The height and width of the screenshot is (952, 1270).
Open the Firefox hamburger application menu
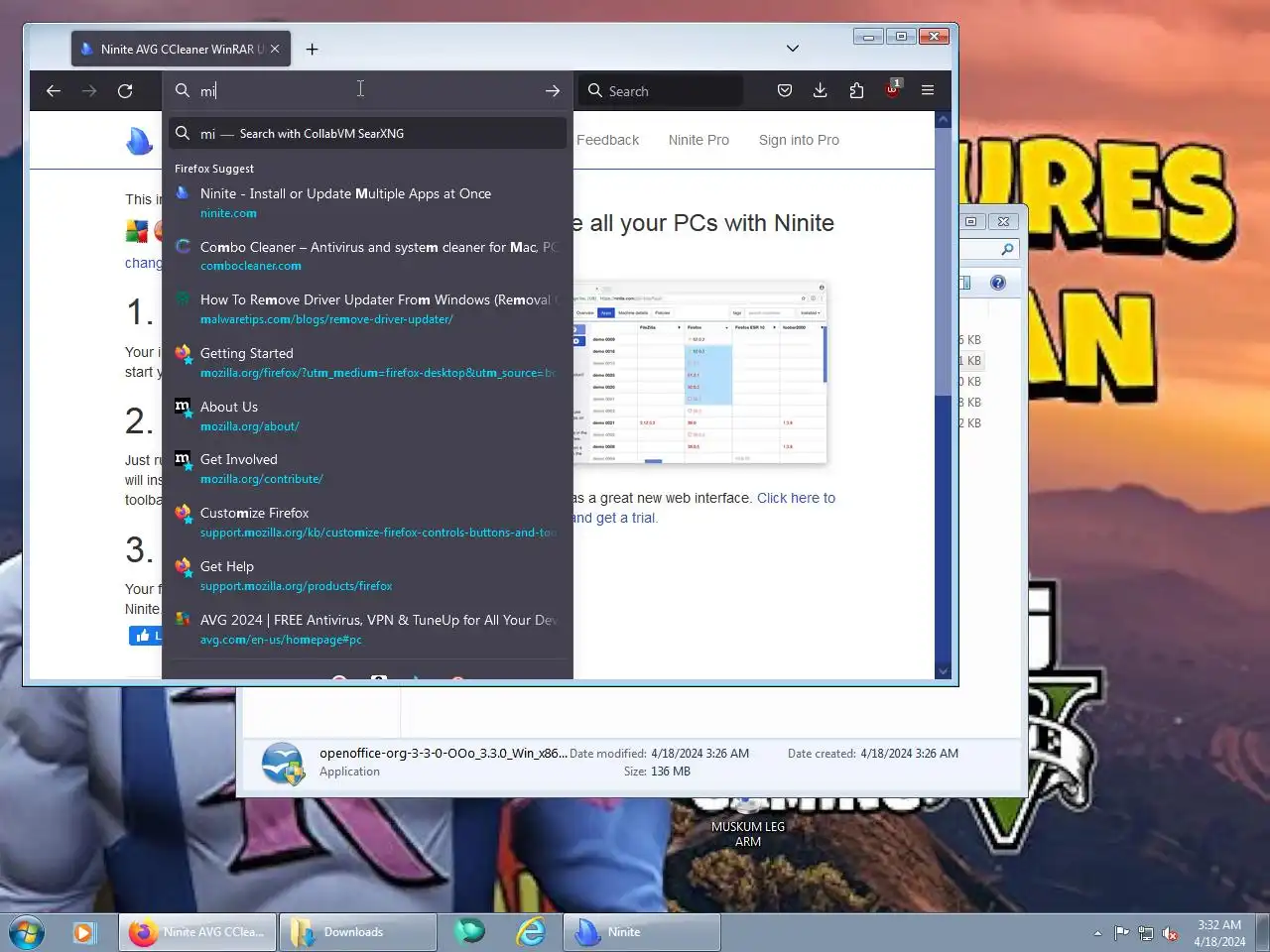[x=928, y=91]
